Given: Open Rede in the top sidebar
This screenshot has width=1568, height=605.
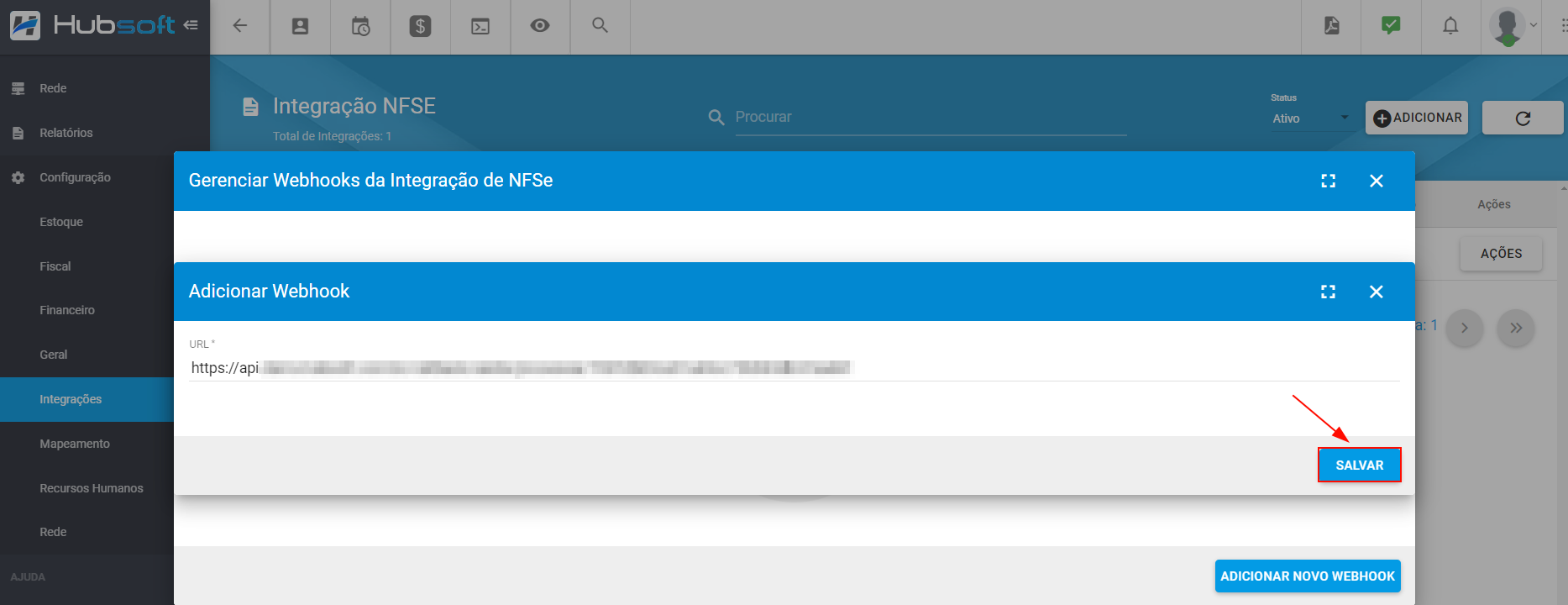Looking at the screenshot, I should (x=53, y=88).
